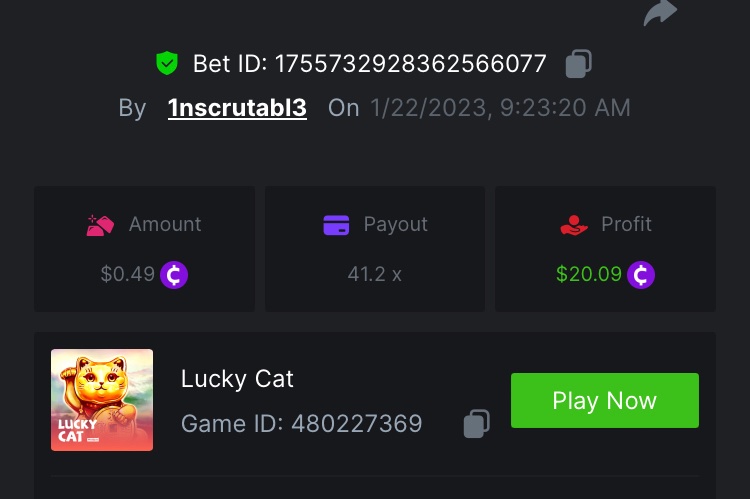The image size is (750, 499).
Task: Click the bet date and time
Action: 500,108
